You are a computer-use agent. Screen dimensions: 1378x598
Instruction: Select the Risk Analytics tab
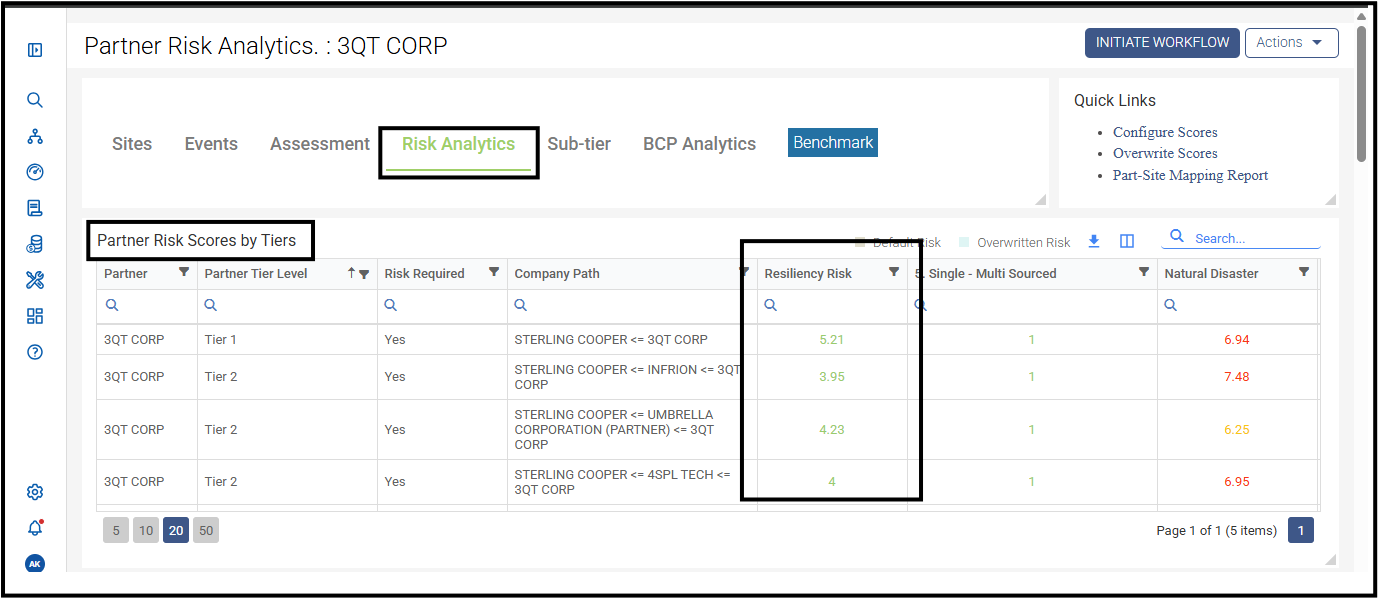point(458,144)
